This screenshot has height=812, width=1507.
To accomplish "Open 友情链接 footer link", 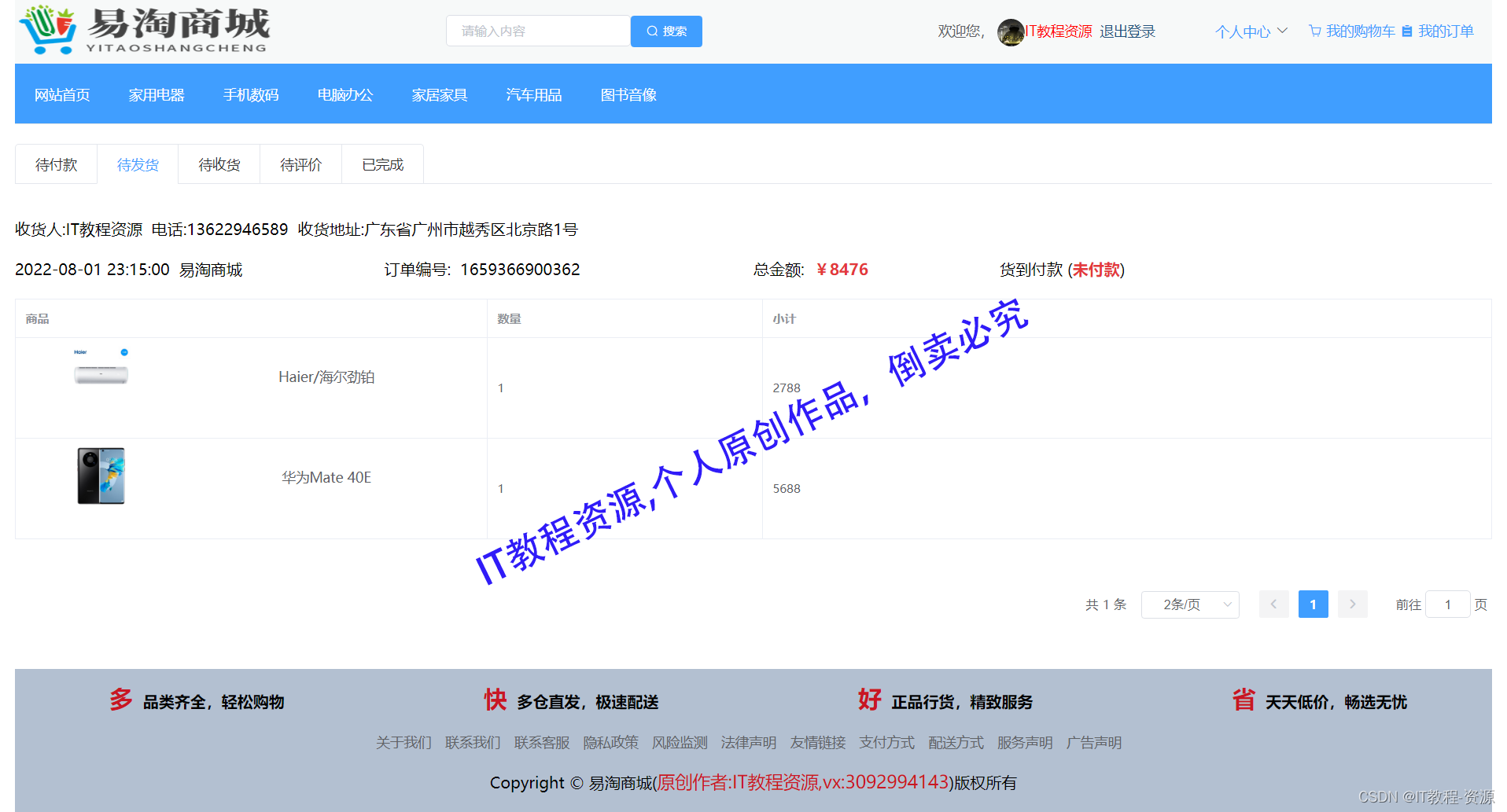I will tap(818, 743).
